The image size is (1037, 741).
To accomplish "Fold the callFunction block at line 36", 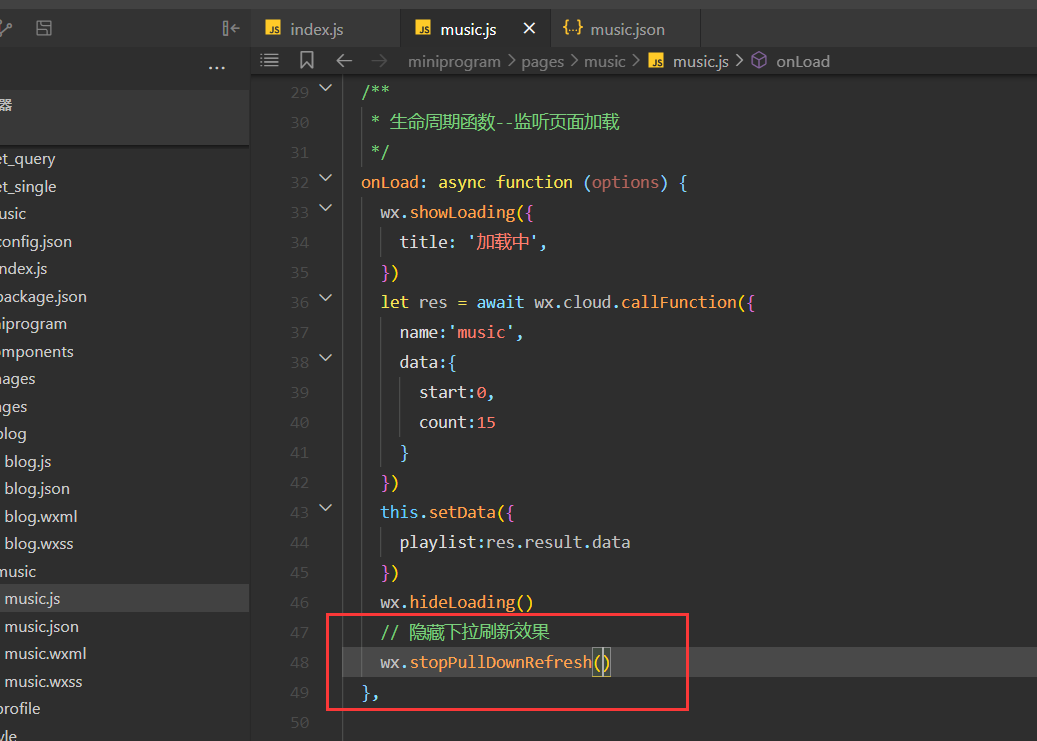I will click(325, 298).
